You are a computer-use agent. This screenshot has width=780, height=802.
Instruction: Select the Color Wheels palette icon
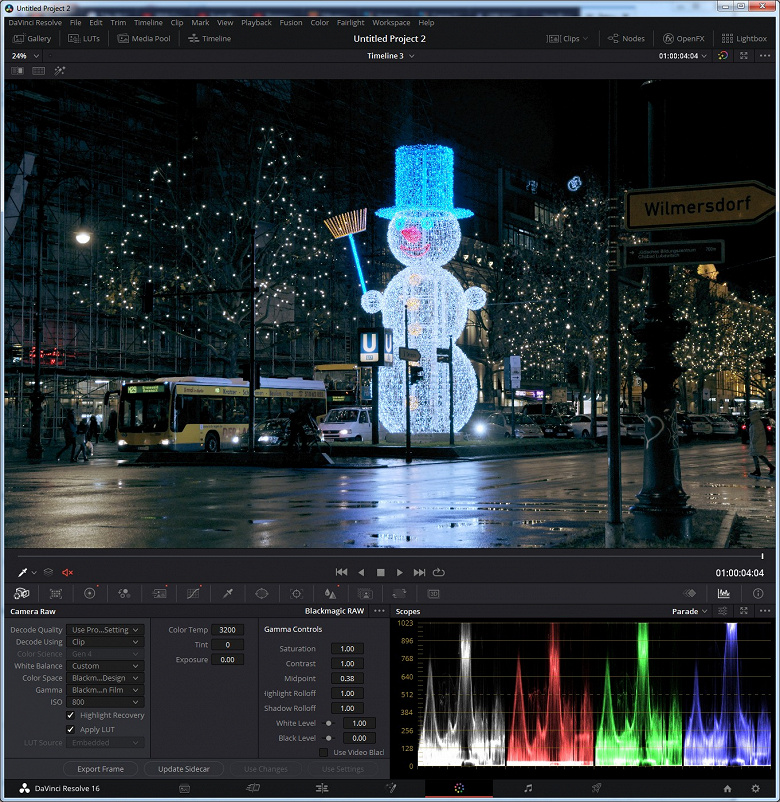[90, 593]
